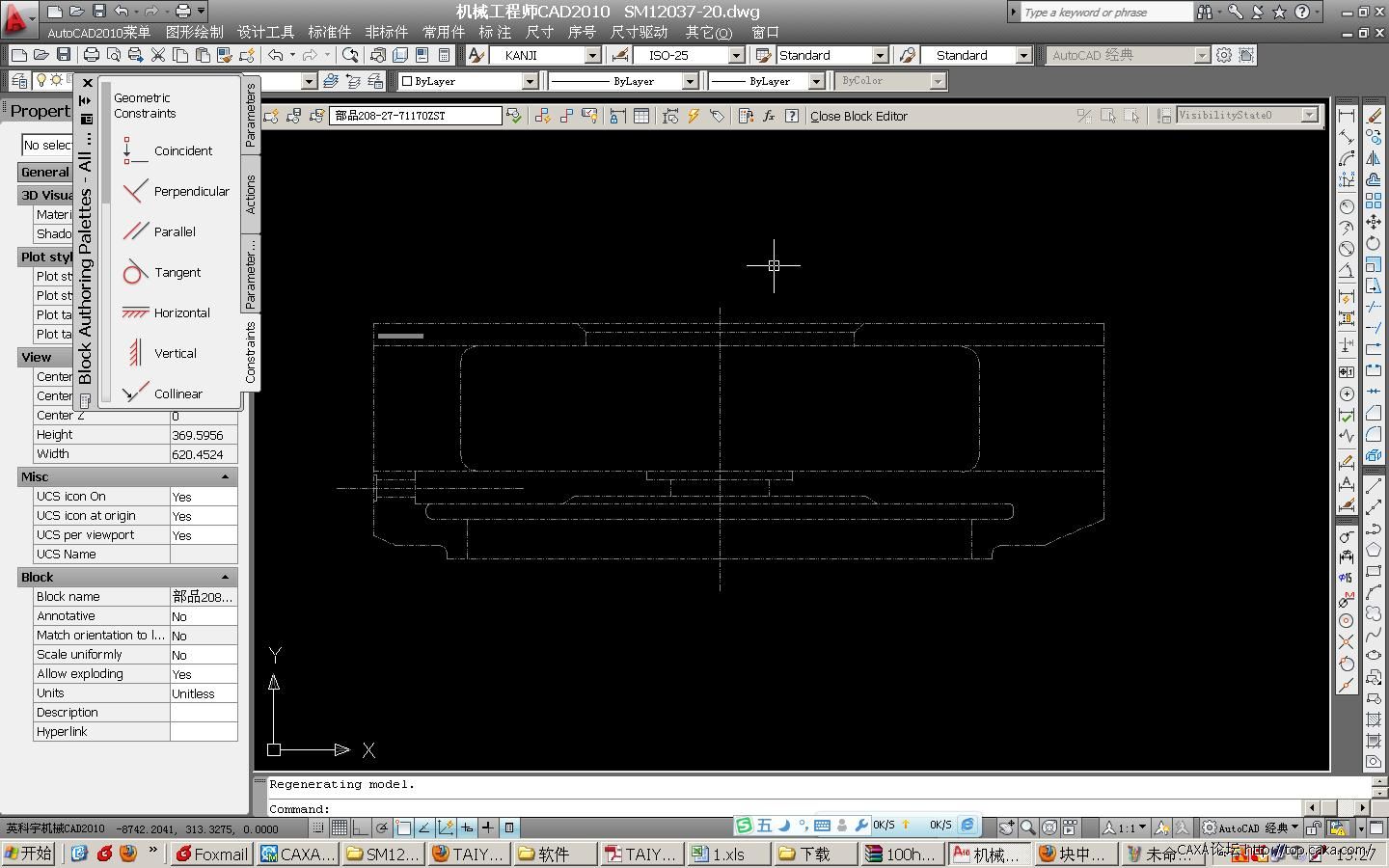Open the ByLayer color control swatch dropdown
The width and height of the screenshot is (1389, 868).
click(x=530, y=82)
